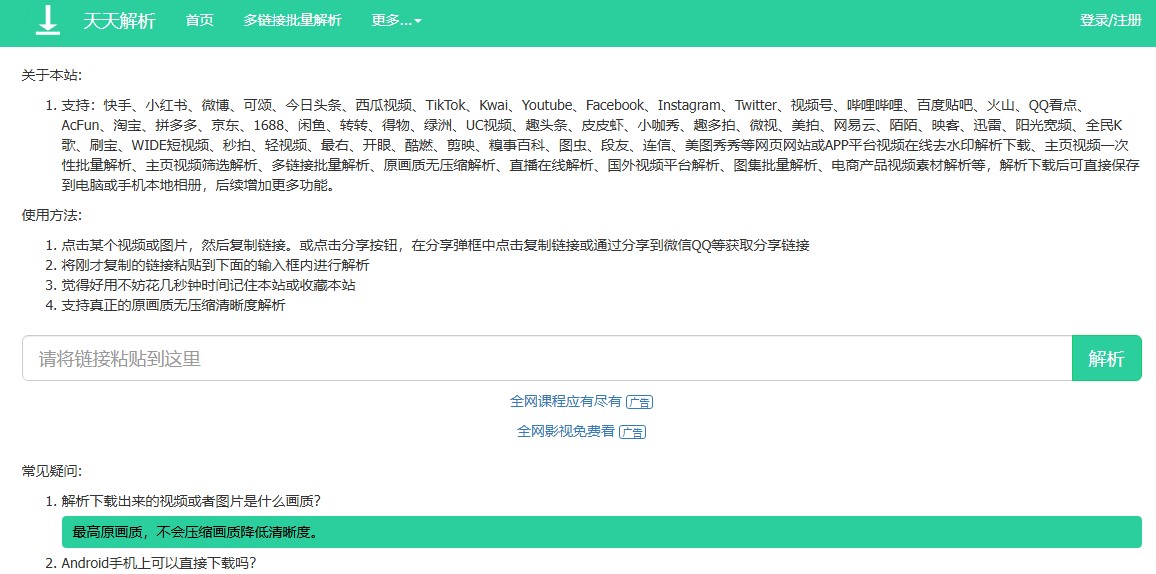Image resolution: width=1156 pixels, height=574 pixels.
Task: Click the green 最高原画质 answer box
Action: click(x=600, y=532)
